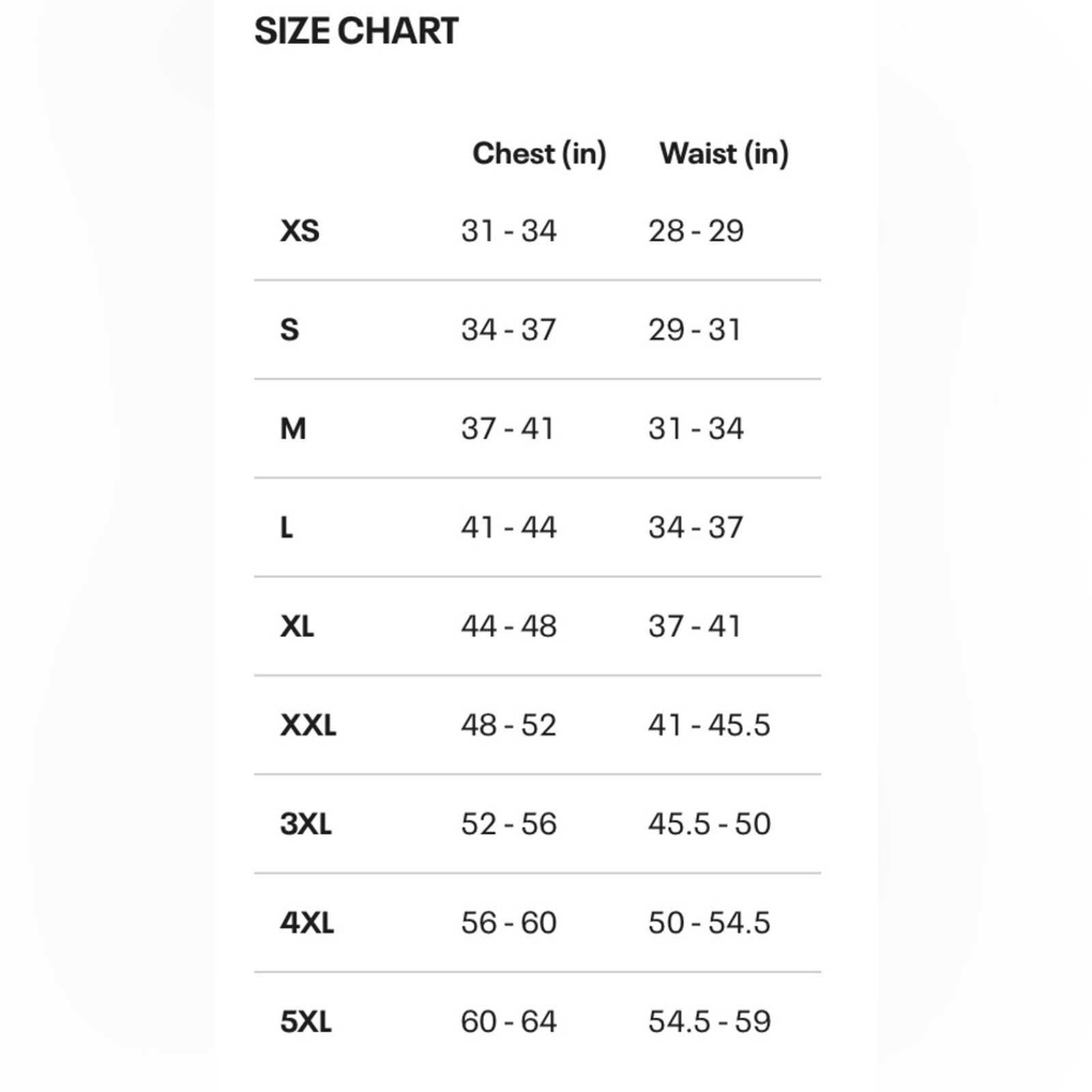Screen dimensions: 1092x1092
Task: Select chest value 52 - 56
Action: click(x=508, y=824)
